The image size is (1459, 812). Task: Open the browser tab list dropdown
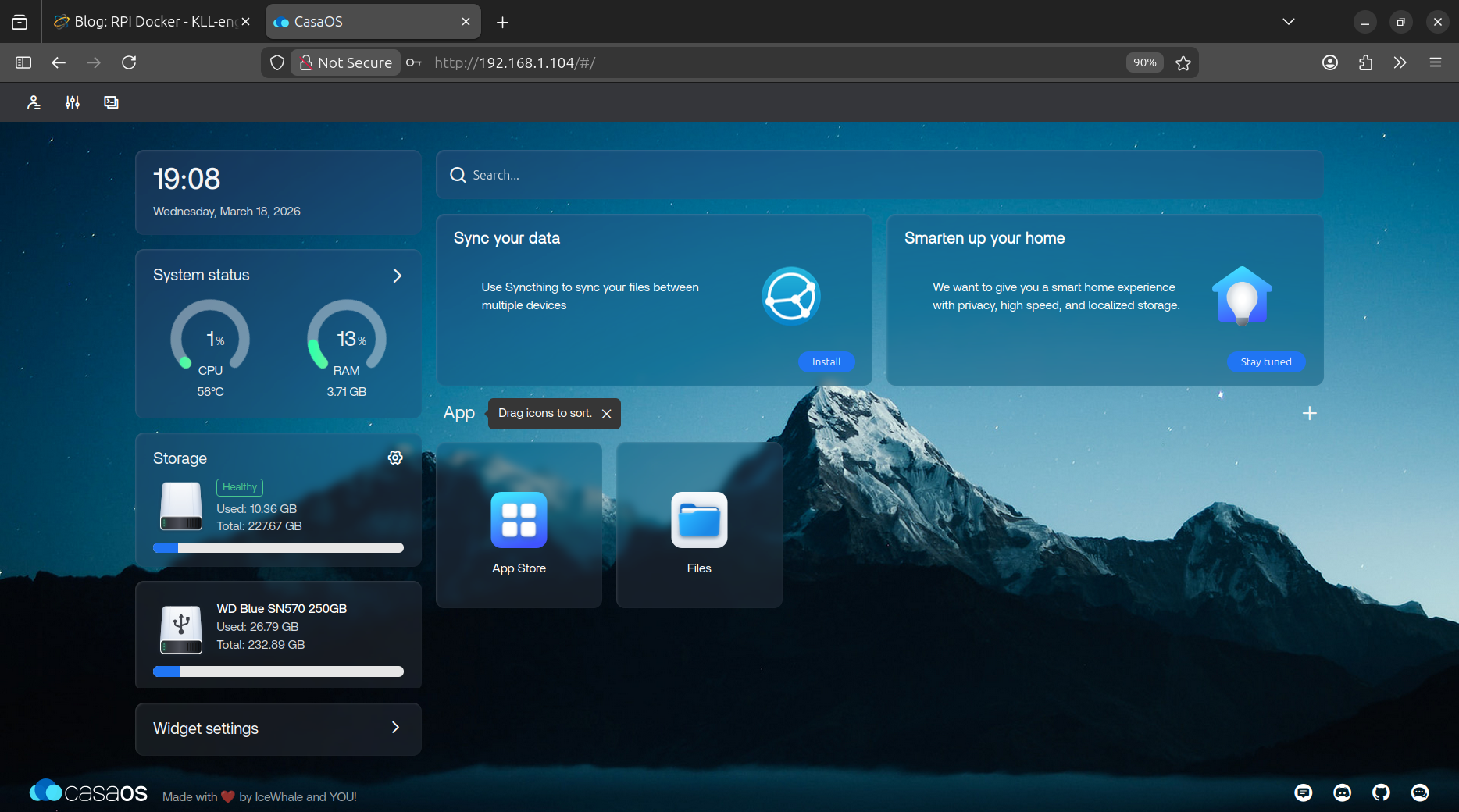point(1289,22)
